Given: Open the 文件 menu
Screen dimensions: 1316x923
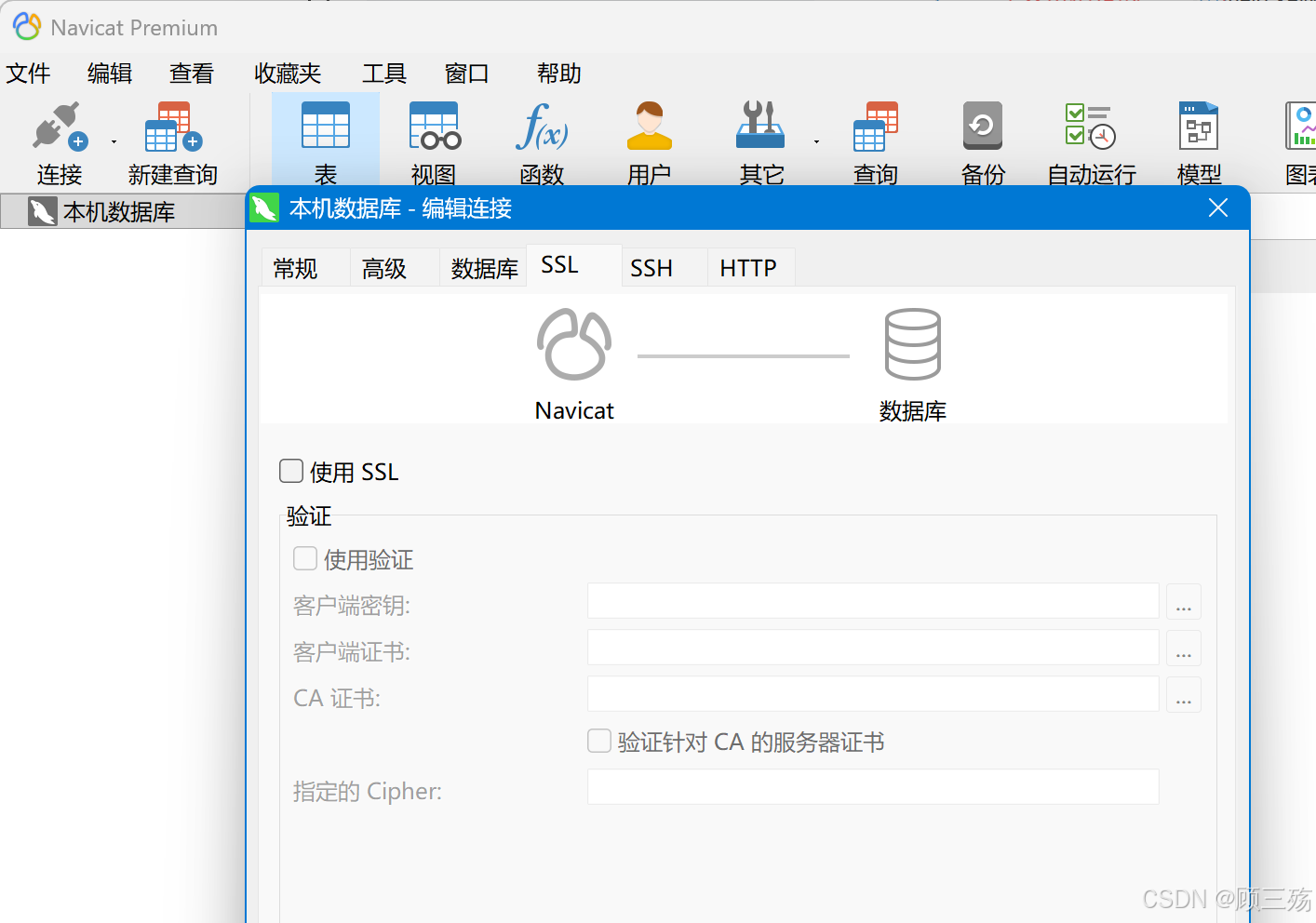Looking at the screenshot, I should pos(28,73).
